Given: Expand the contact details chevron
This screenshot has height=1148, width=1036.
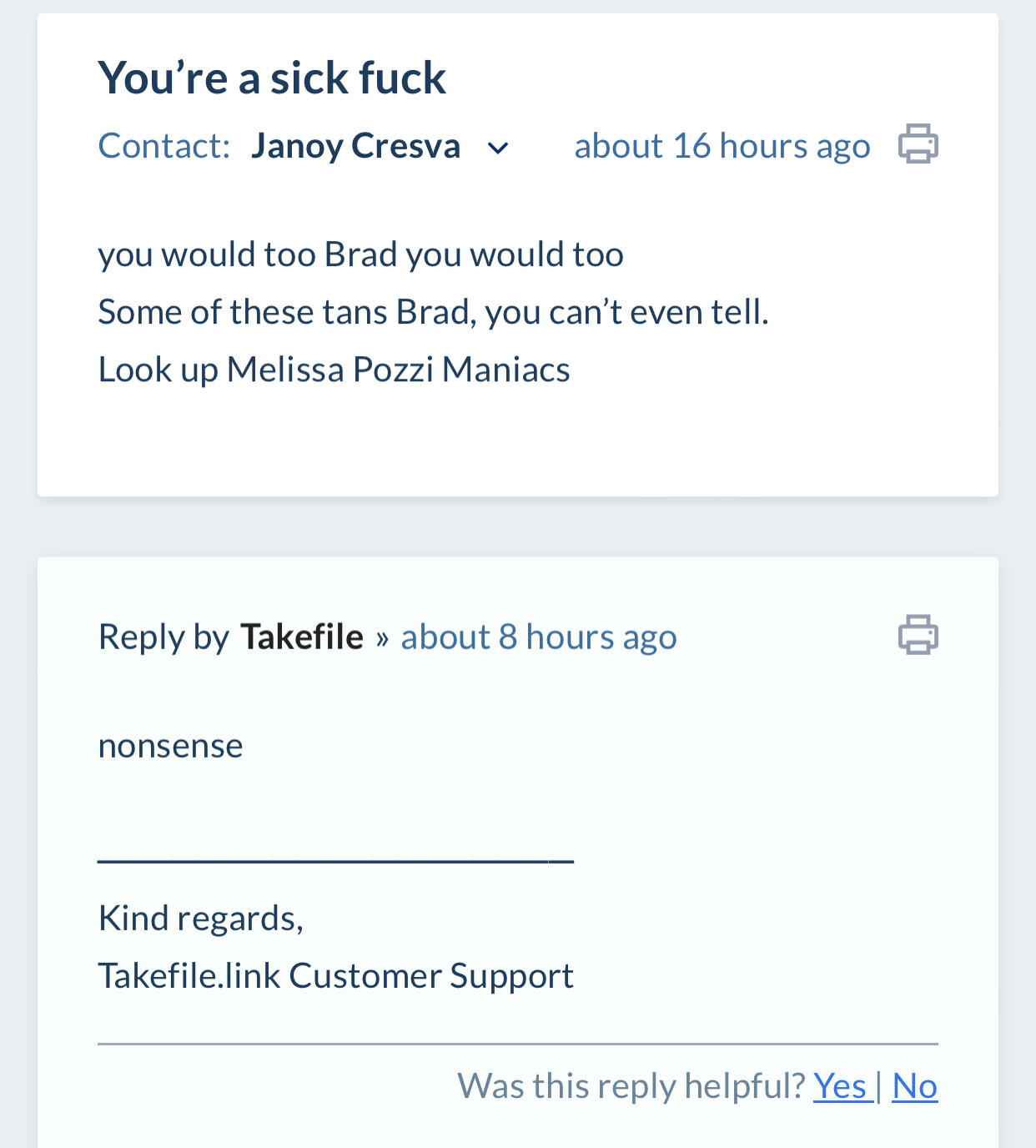Looking at the screenshot, I should click(x=498, y=149).
